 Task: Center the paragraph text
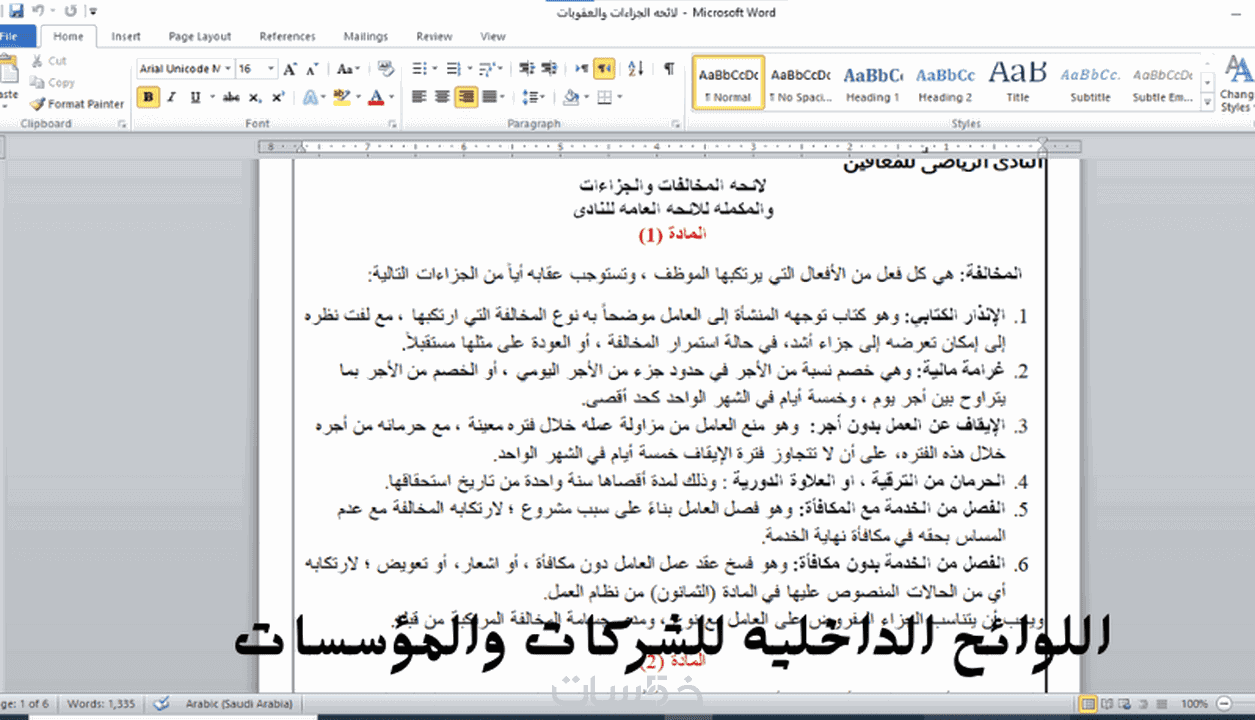tap(442, 97)
